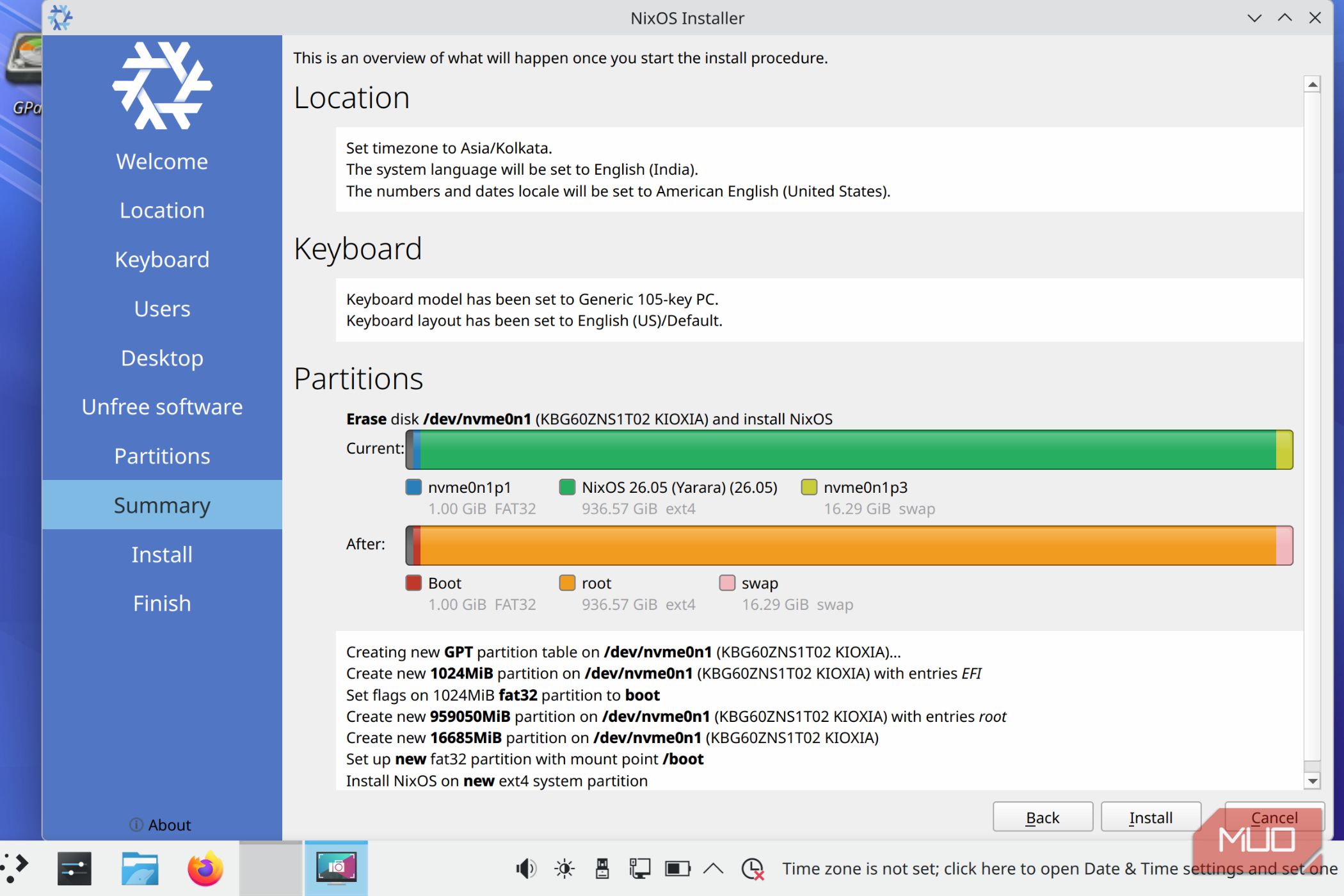Go to the Keyboard step
The height and width of the screenshot is (896, 1344).
(x=162, y=259)
